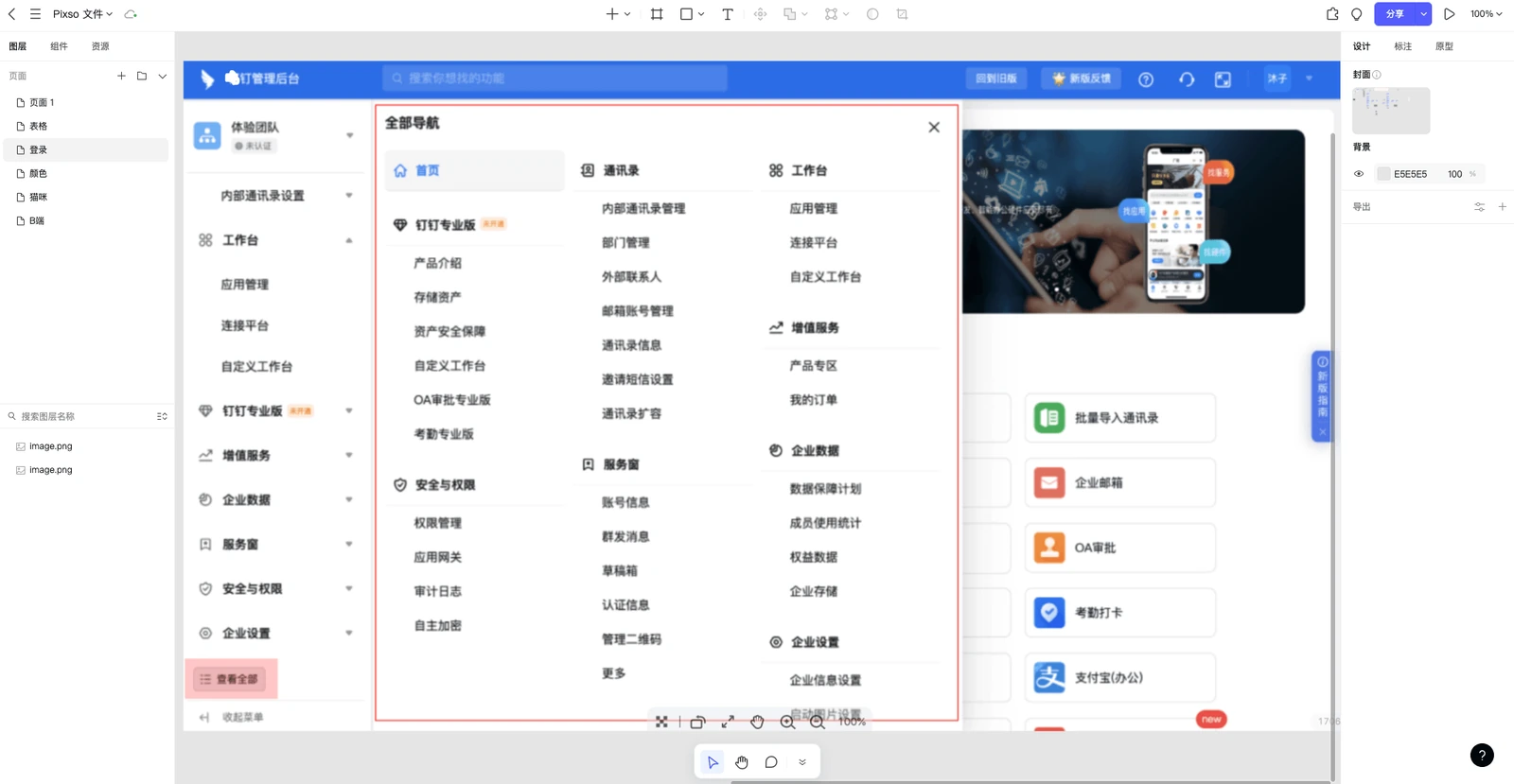Click the cloud sync status icon
Screen dimensions: 1514x784
click(x=131, y=14)
